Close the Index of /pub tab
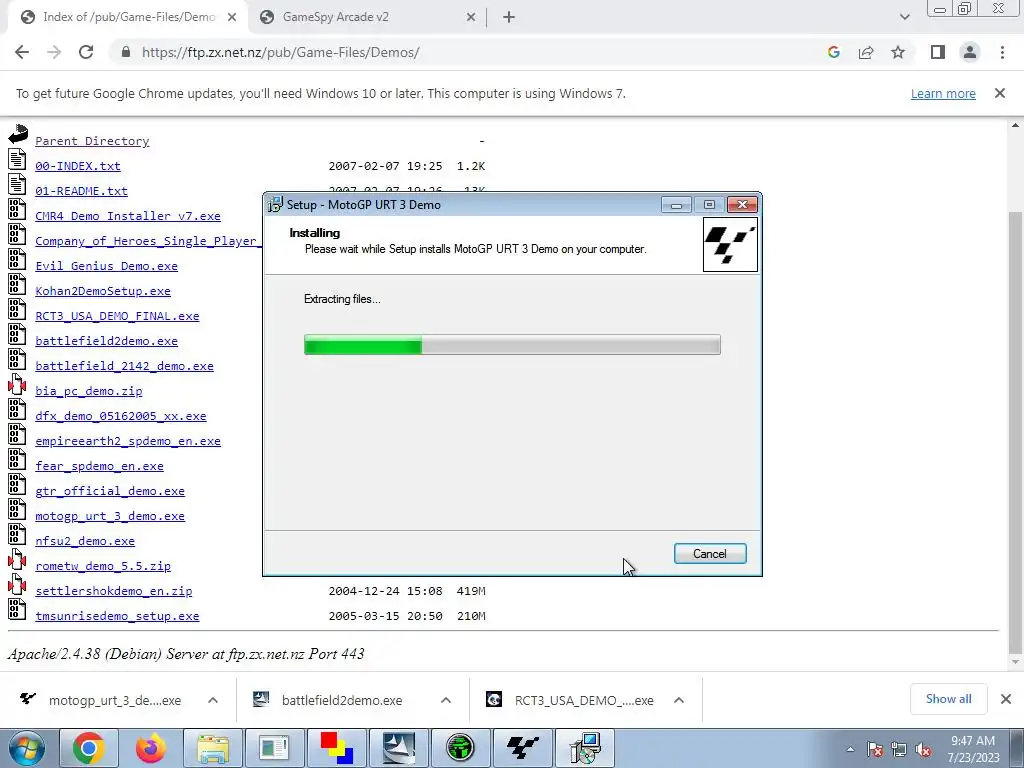The height and width of the screenshot is (768, 1024). click(232, 17)
